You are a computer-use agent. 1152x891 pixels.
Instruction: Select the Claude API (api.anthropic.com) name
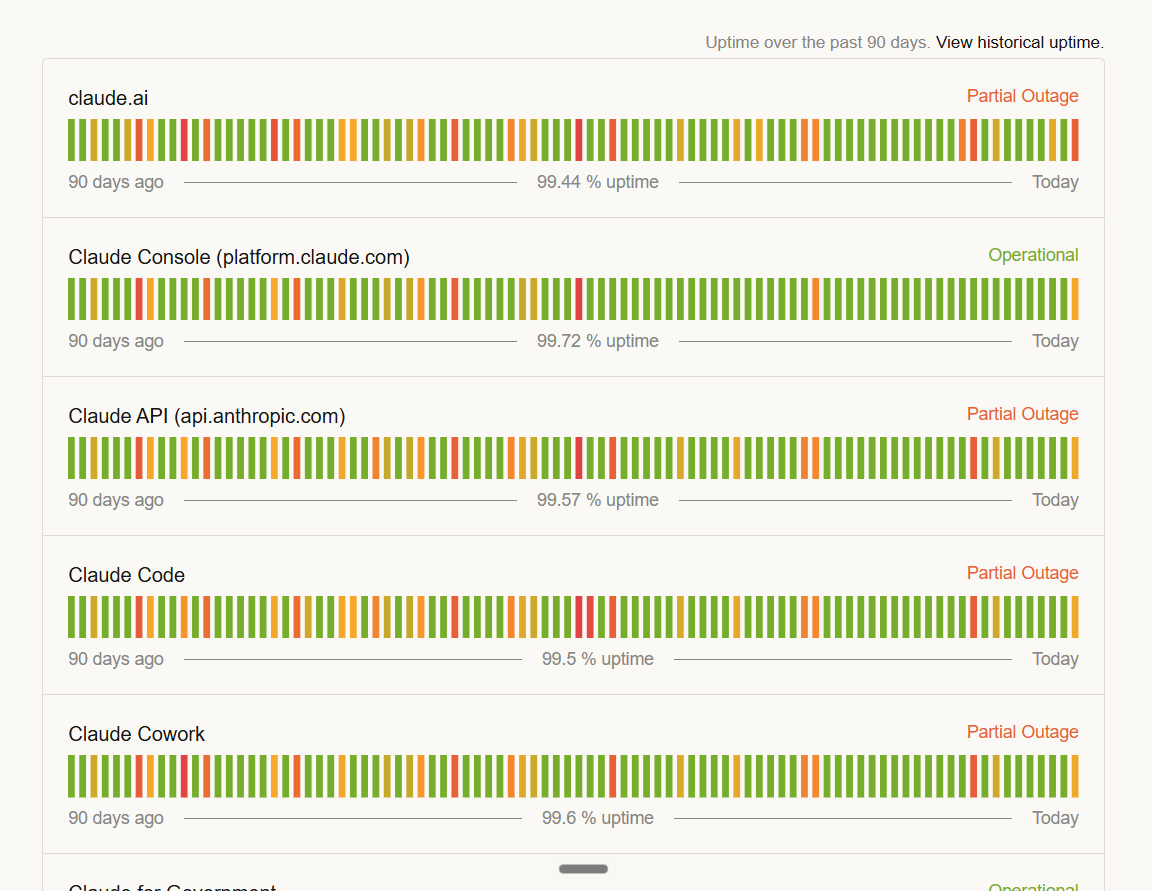coord(206,416)
